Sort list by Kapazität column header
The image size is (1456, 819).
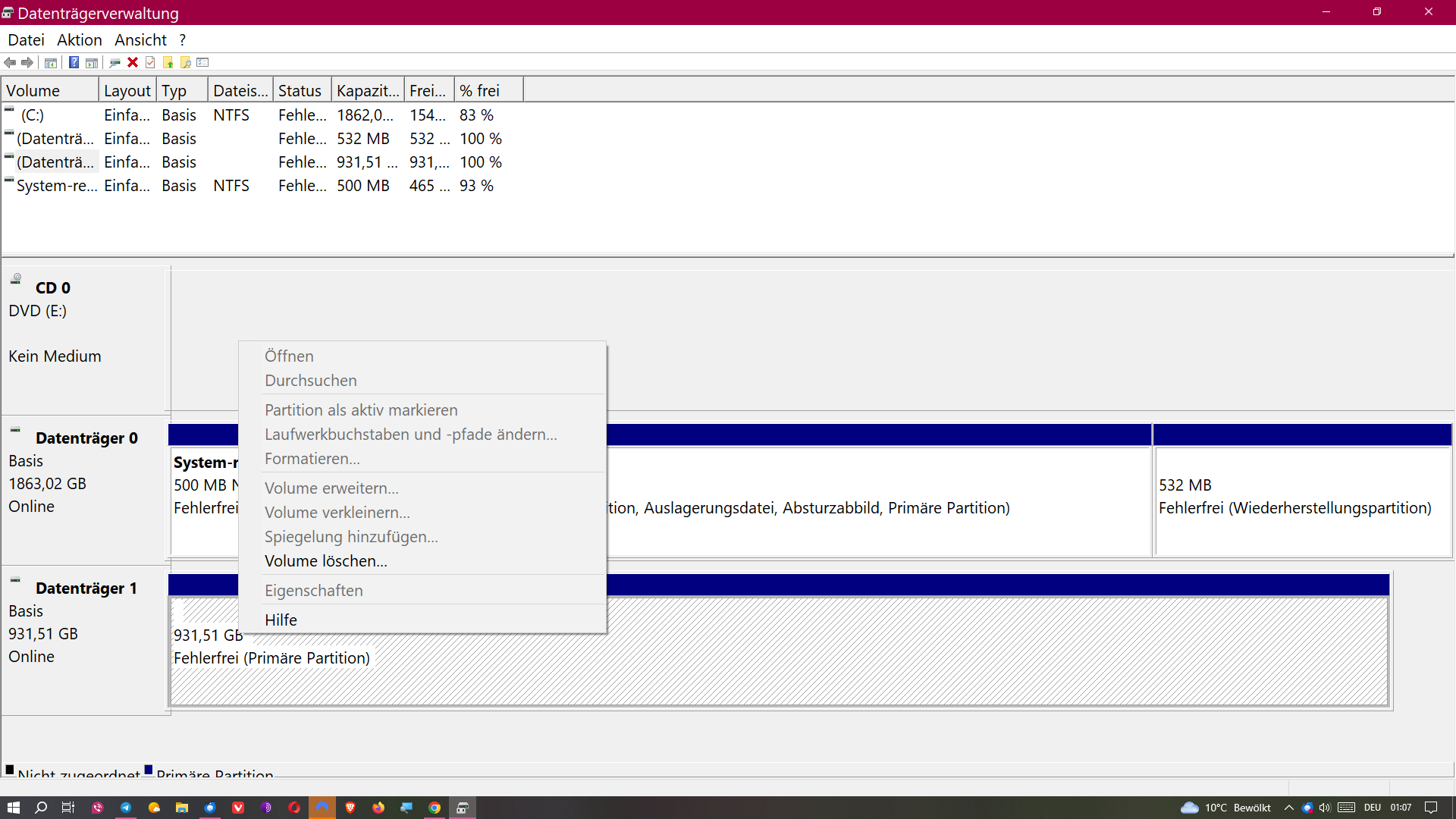367,91
